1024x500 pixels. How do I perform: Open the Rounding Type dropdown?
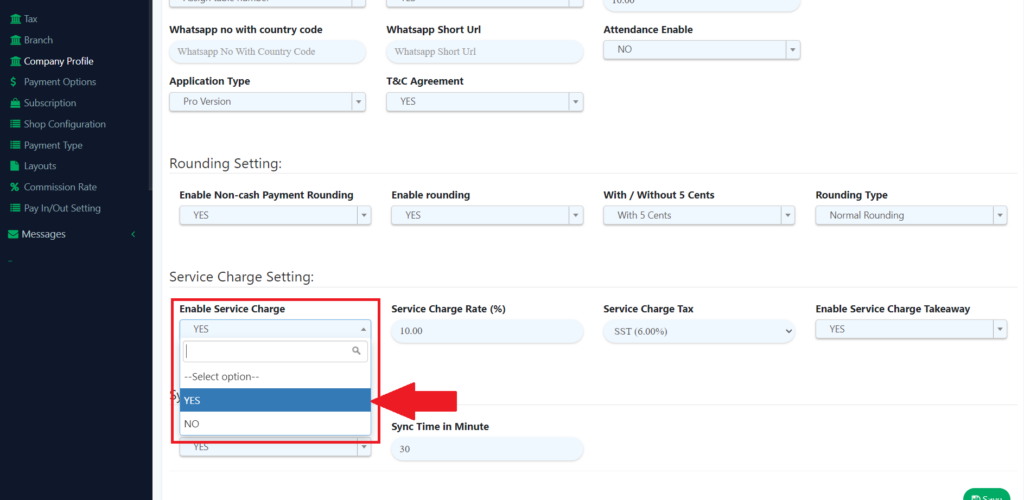pyautogui.click(x=910, y=215)
